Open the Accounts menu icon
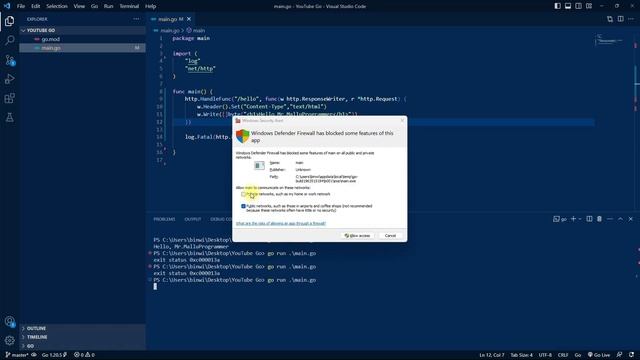Image resolution: width=640 pixels, height=360 pixels. click(9, 321)
